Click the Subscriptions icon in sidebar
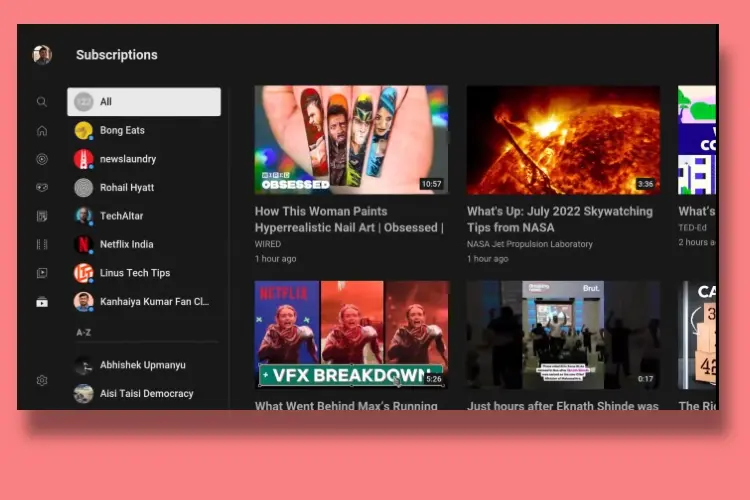 coord(42,302)
